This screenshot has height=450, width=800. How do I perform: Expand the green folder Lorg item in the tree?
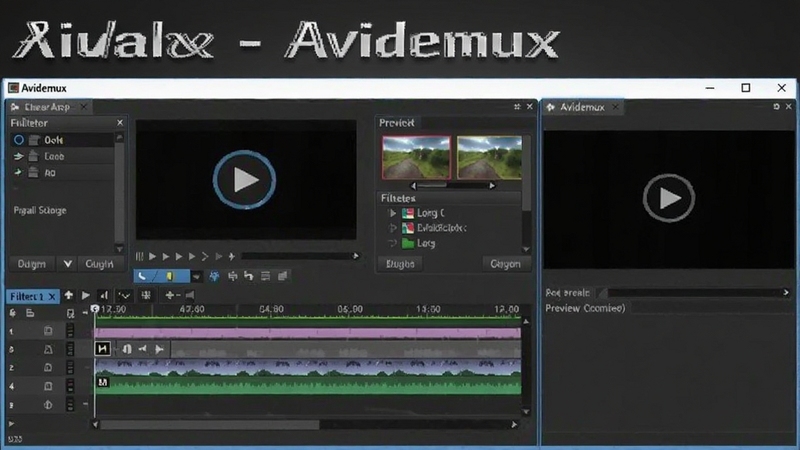[x=392, y=243]
